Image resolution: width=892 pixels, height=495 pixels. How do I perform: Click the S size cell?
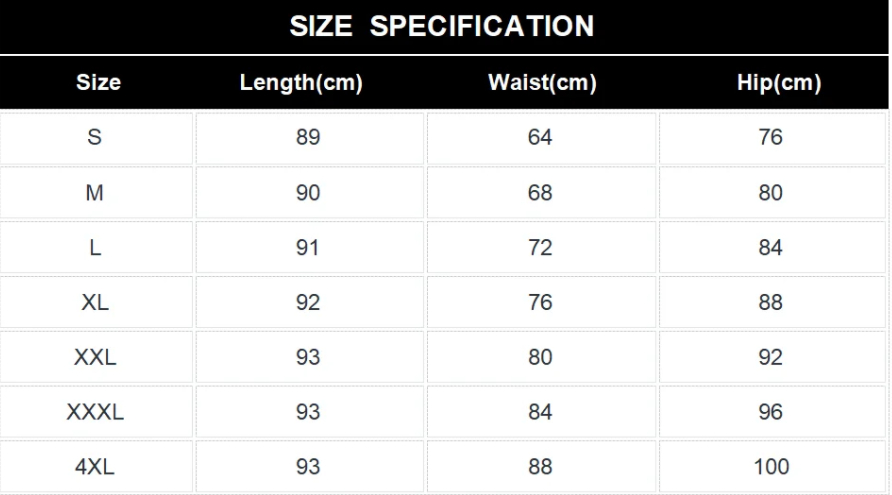tap(95, 138)
